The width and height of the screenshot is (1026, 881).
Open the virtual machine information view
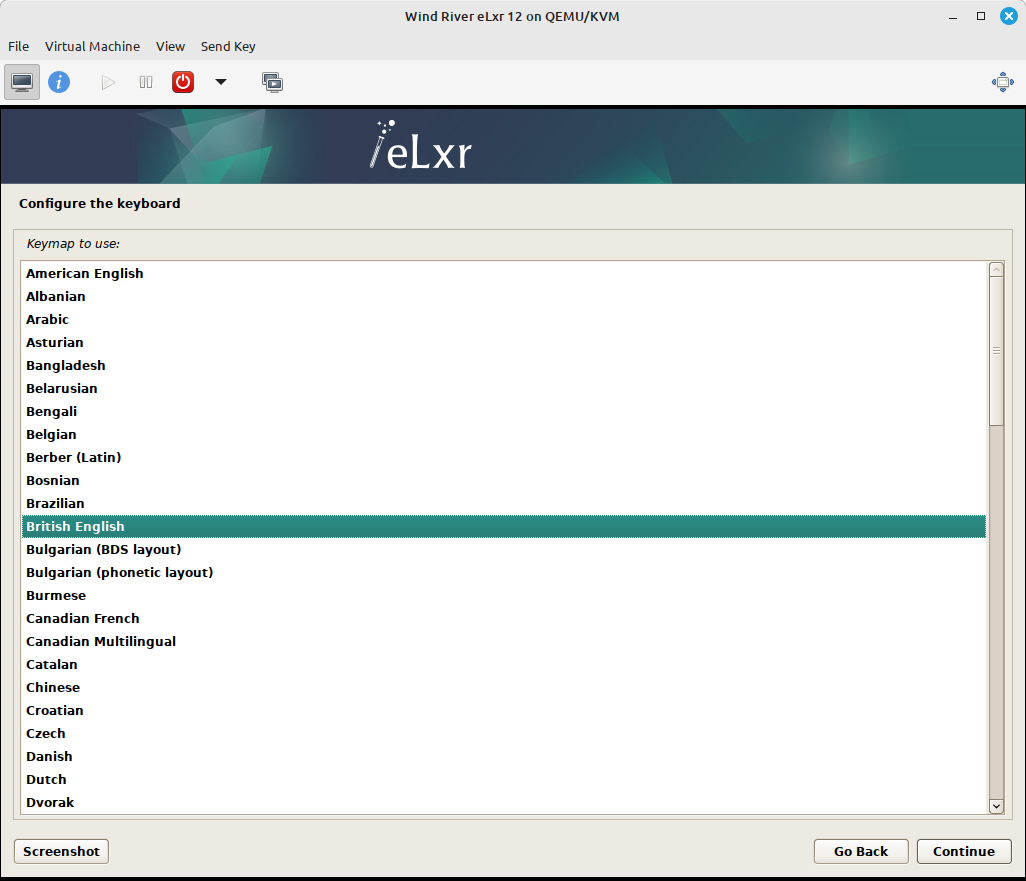pyautogui.click(x=59, y=81)
